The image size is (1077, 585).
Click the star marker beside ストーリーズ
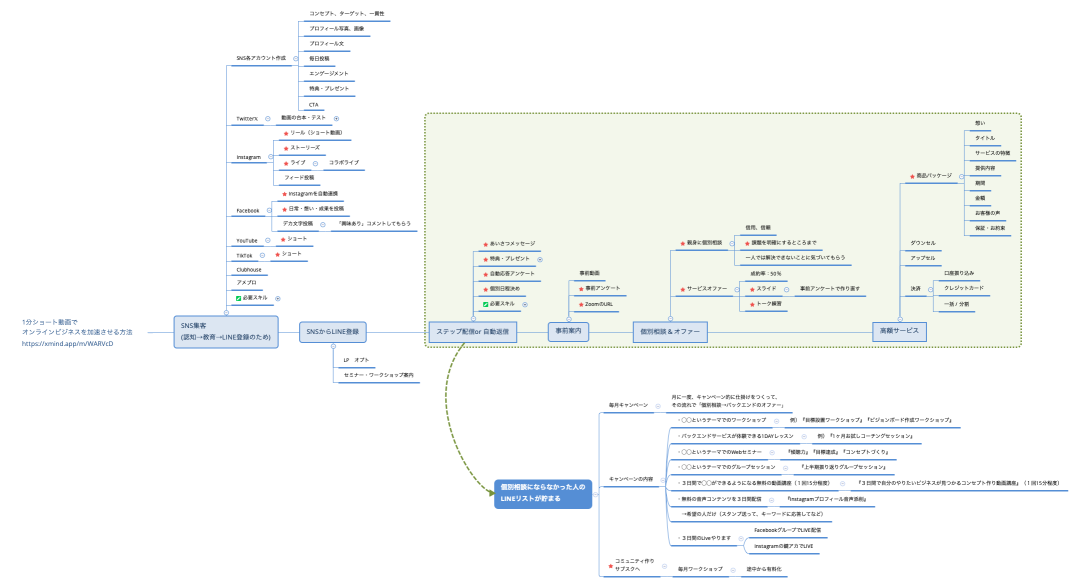(285, 148)
